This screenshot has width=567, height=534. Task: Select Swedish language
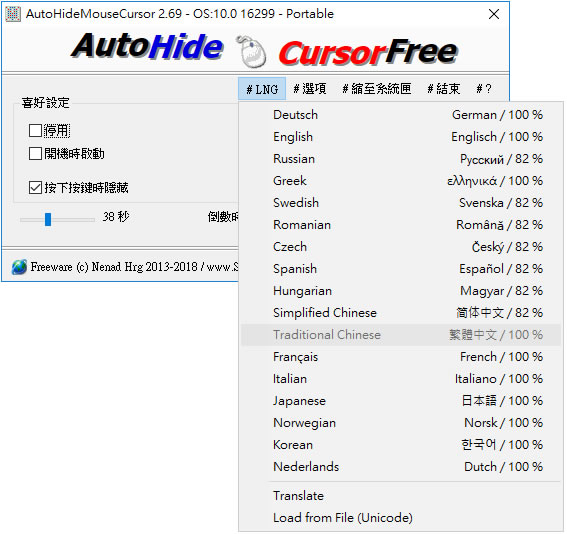(x=401, y=203)
